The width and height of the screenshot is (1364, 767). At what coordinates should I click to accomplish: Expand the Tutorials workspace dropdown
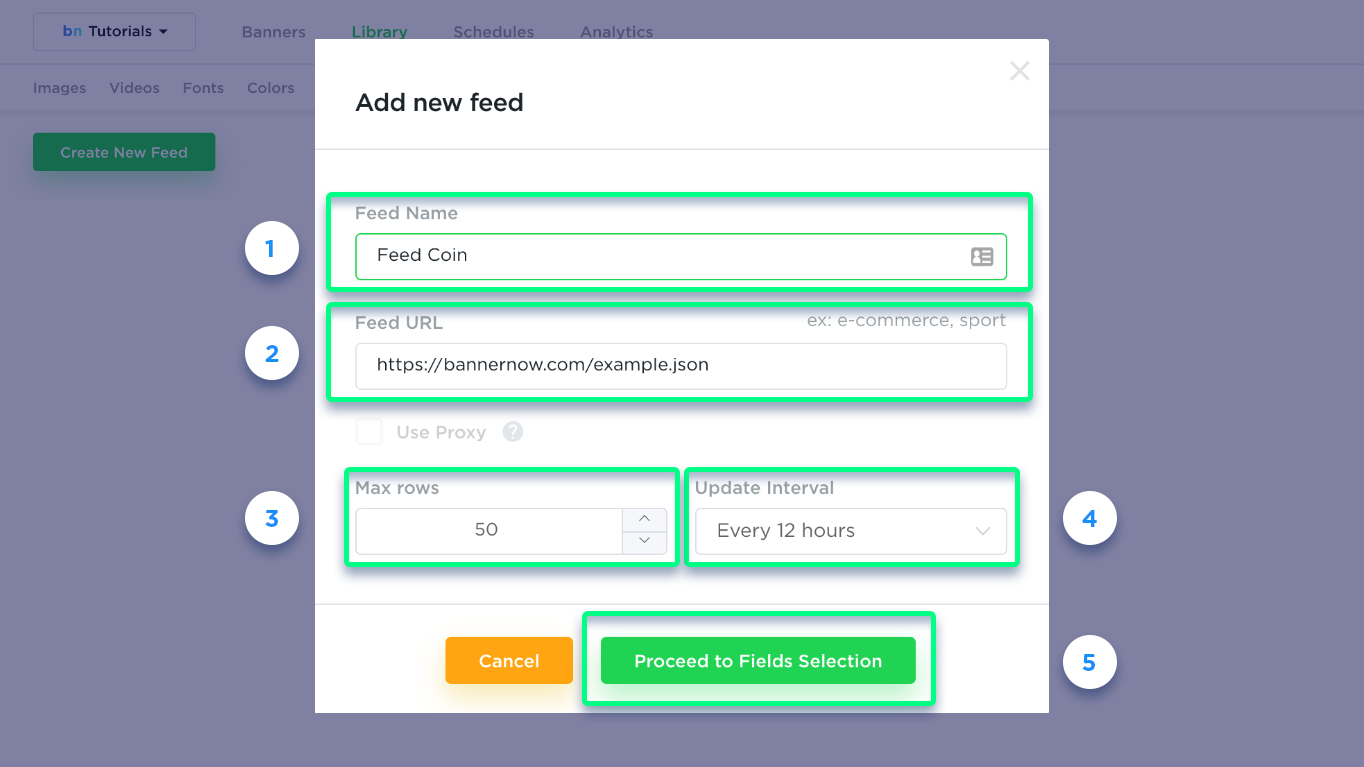point(114,32)
